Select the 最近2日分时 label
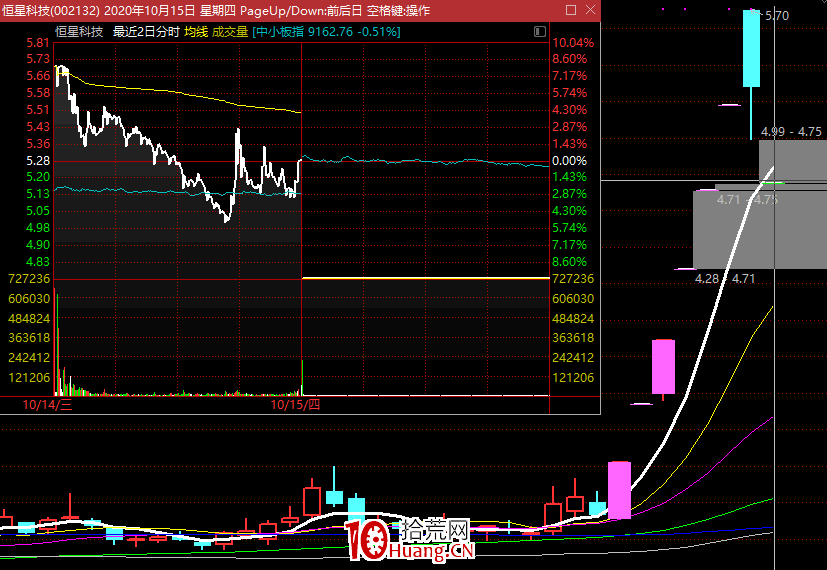The height and width of the screenshot is (570, 827). pyautogui.click(x=146, y=32)
